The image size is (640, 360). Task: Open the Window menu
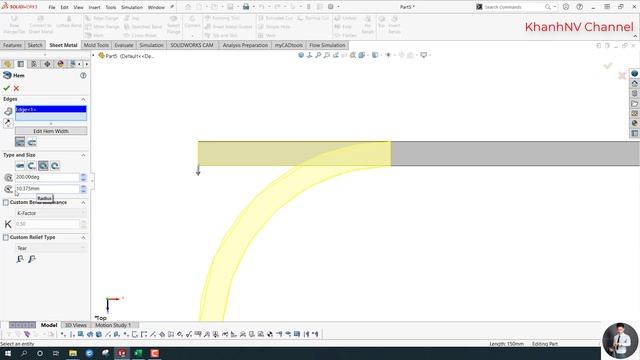[156, 7]
